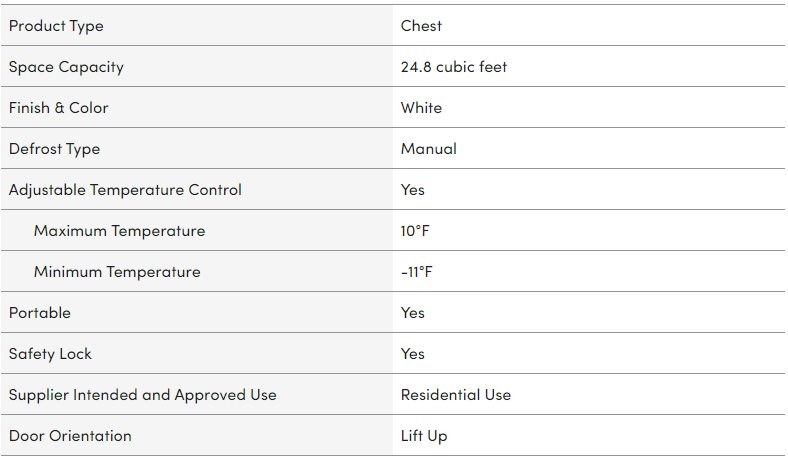This screenshot has width=788, height=460.
Task: Click the Minimum Temperature sub-row label
Action: pos(117,272)
